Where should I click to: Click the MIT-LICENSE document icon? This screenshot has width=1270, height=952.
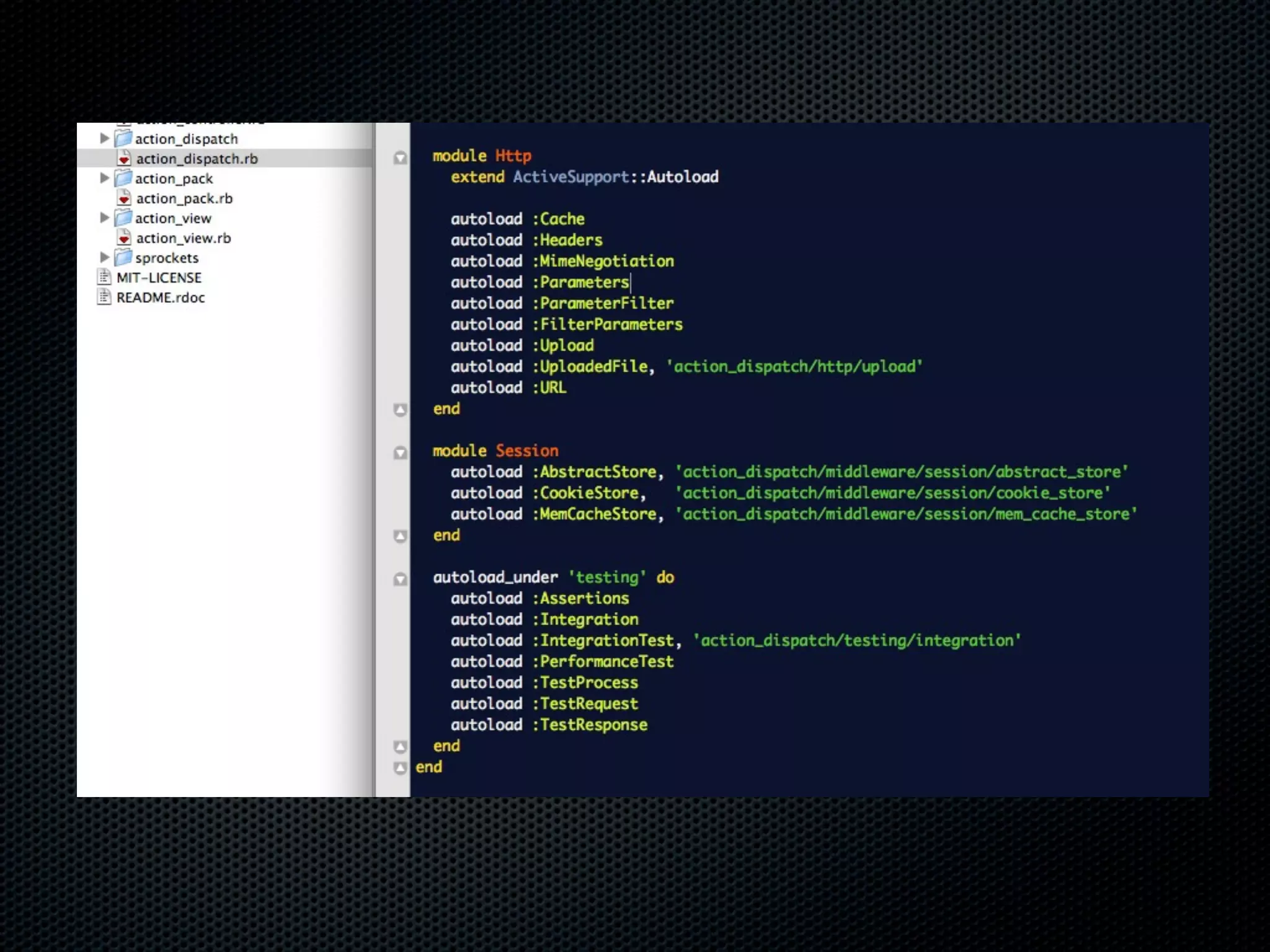[104, 277]
